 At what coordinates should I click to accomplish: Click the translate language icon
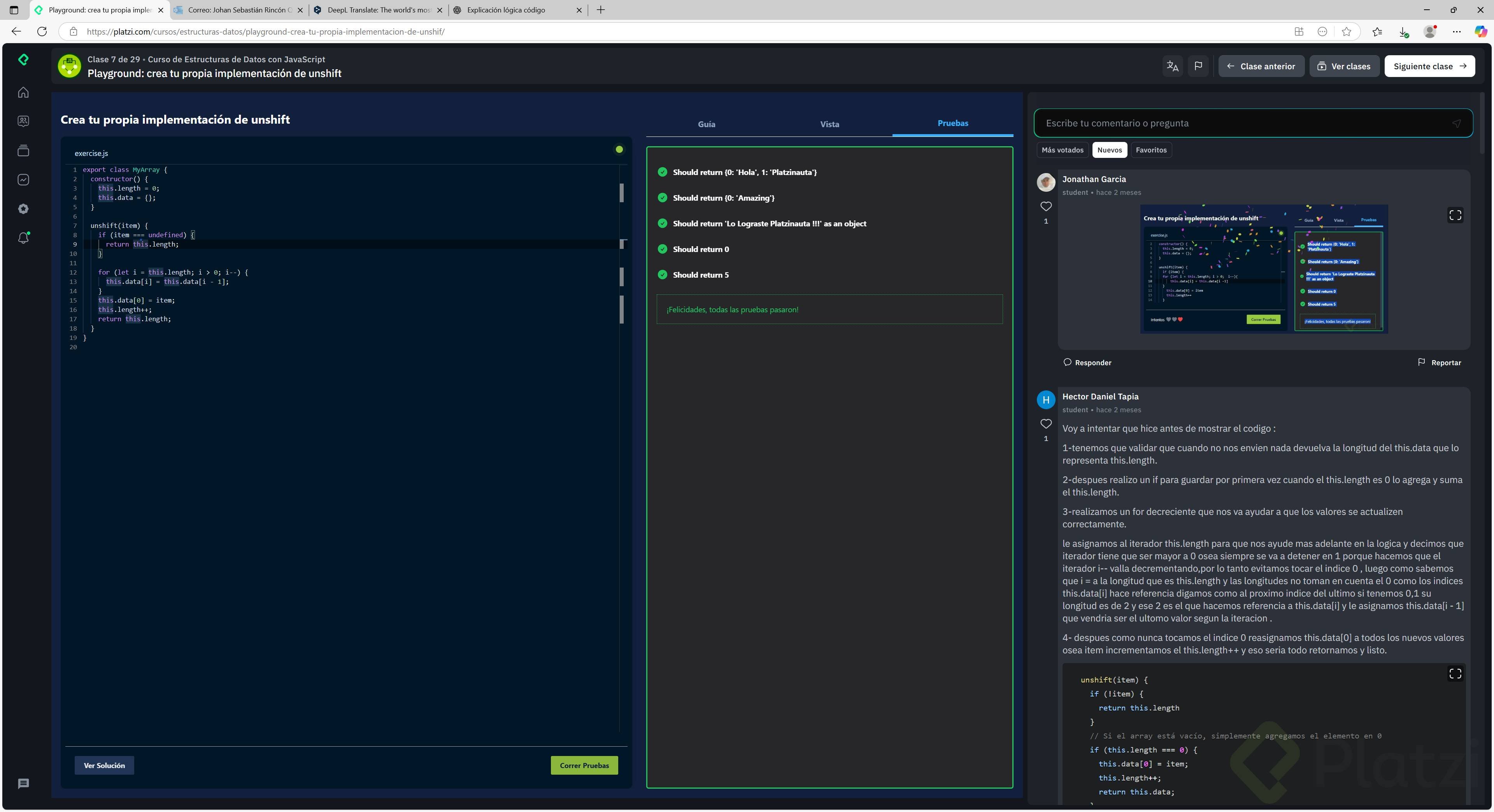coord(1172,66)
